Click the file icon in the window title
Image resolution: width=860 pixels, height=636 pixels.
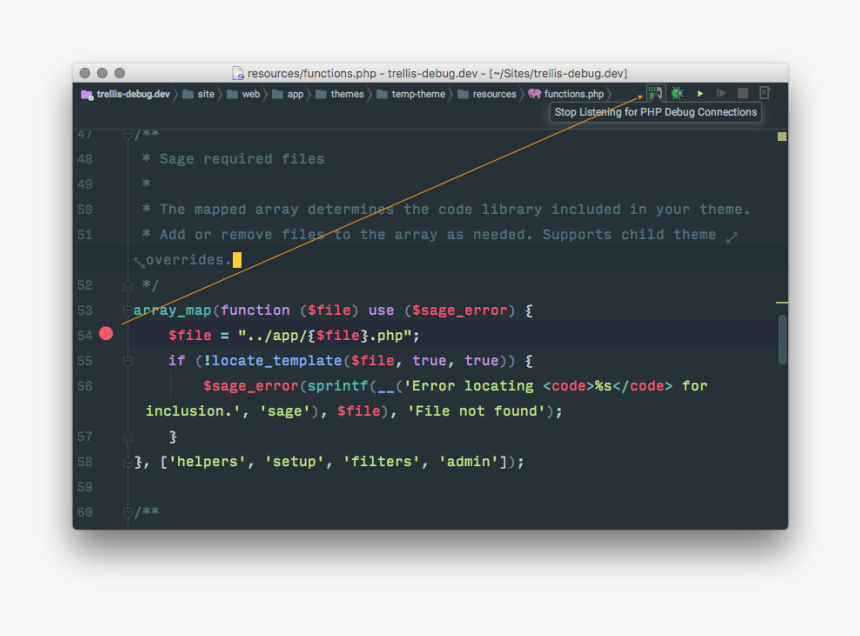[x=237, y=73]
